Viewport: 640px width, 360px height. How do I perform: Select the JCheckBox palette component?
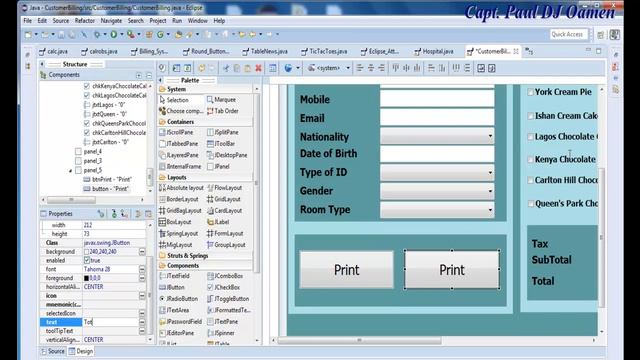(x=224, y=287)
